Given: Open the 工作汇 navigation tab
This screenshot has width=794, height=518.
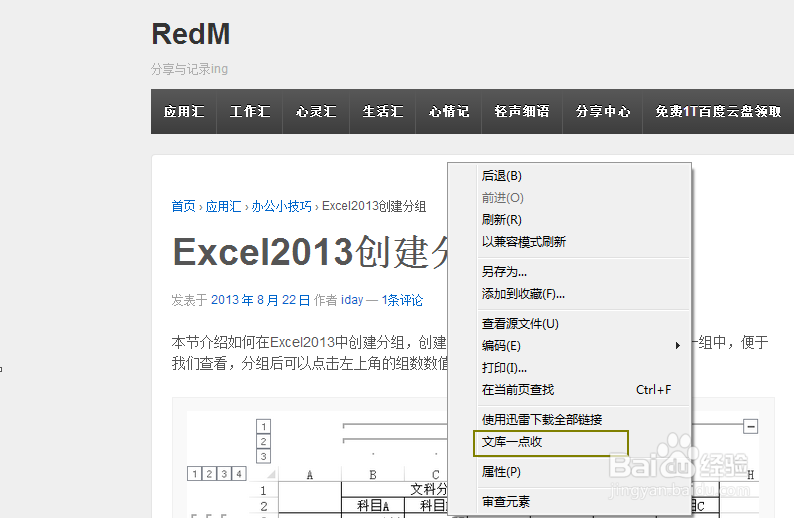Looking at the screenshot, I should (x=250, y=111).
